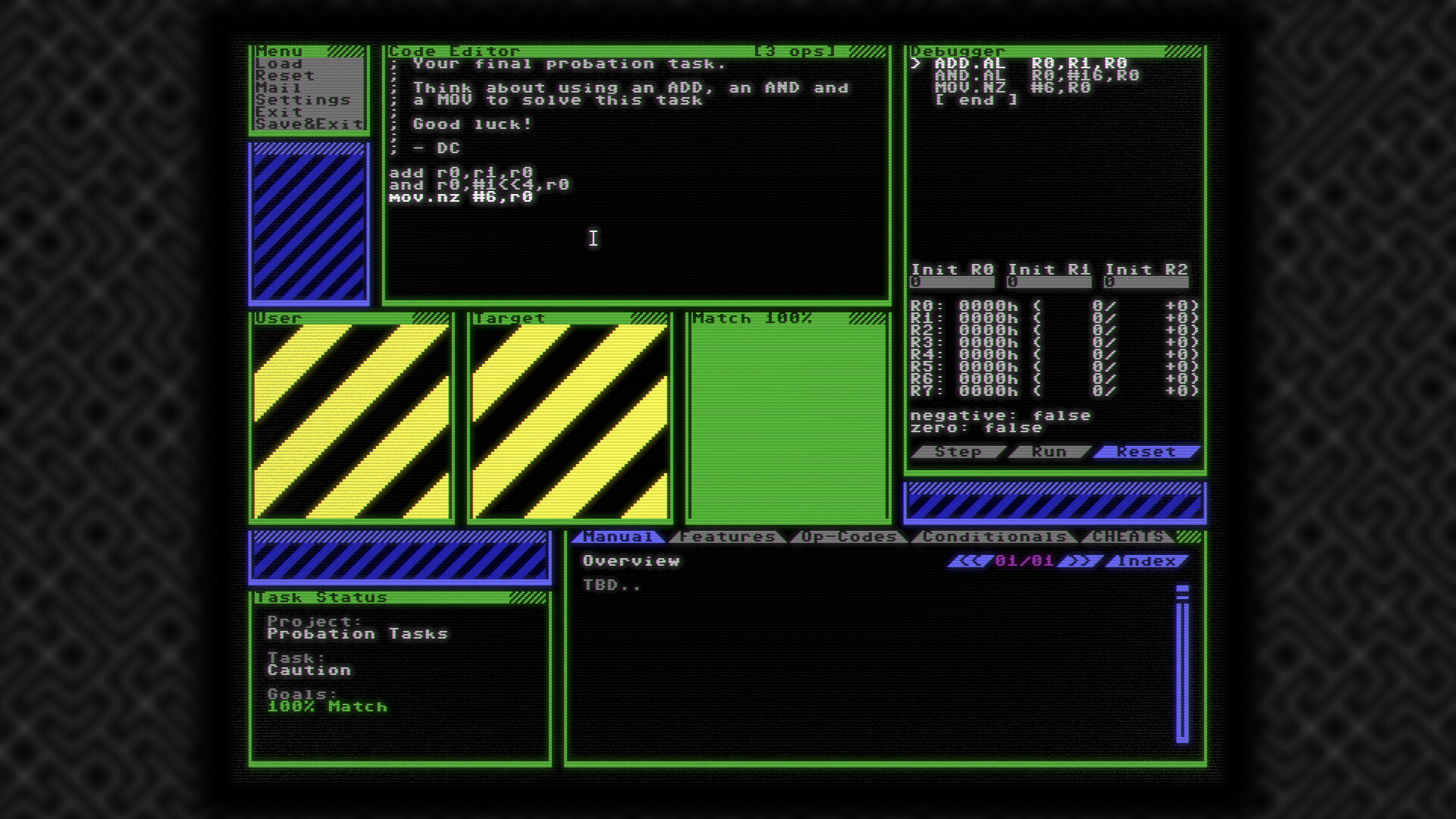Image resolution: width=1456 pixels, height=819 pixels.
Task: Click the manual Index button
Action: pyautogui.click(x=1146, y=561)
